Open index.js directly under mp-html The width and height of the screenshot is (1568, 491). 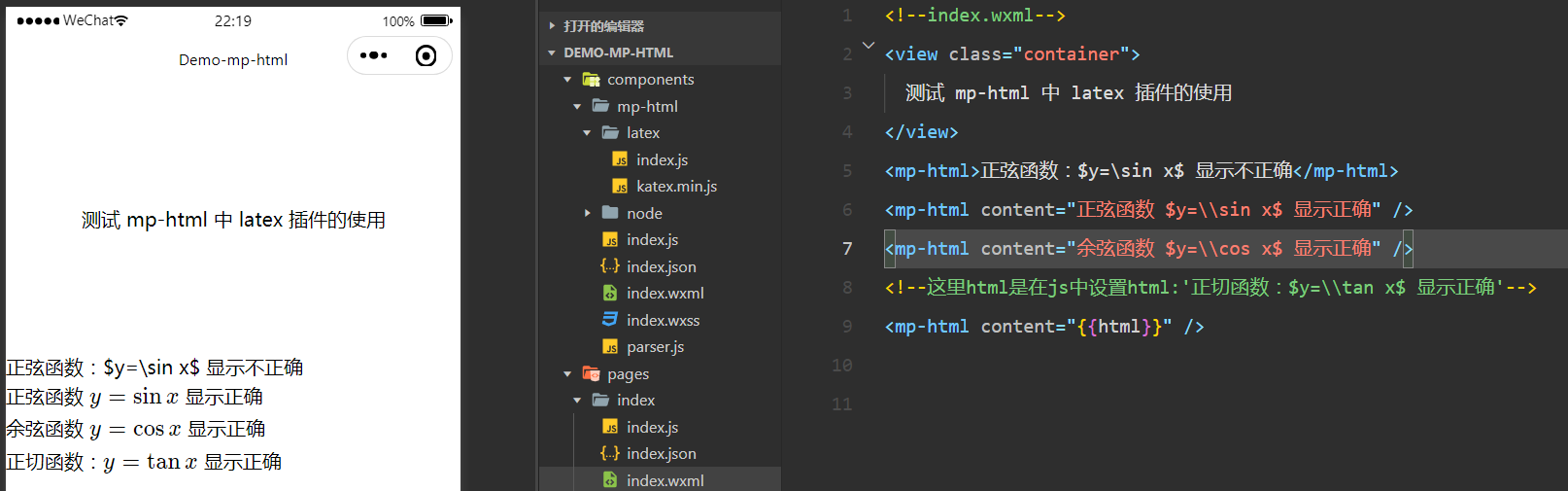click(x=652, y=239)
